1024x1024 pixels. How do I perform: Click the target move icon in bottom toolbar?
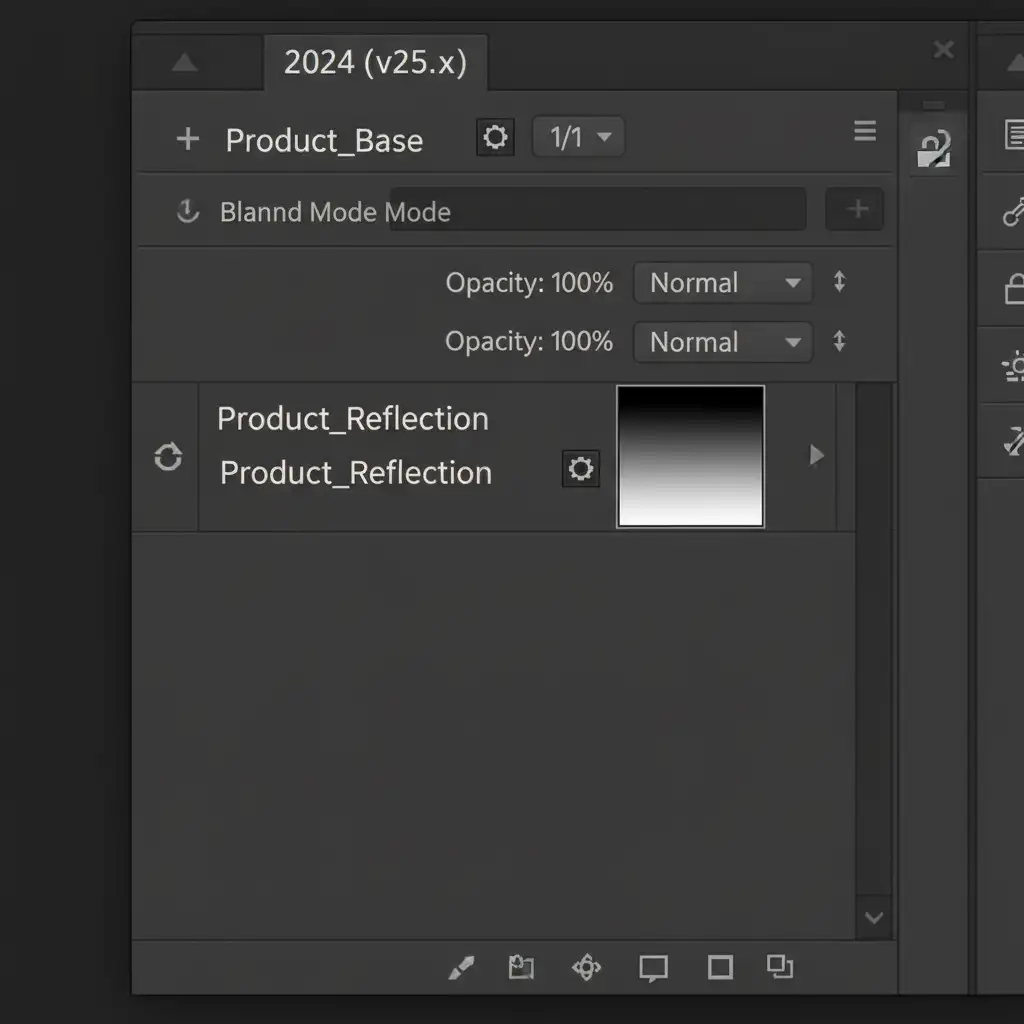[x=586, y=967]
